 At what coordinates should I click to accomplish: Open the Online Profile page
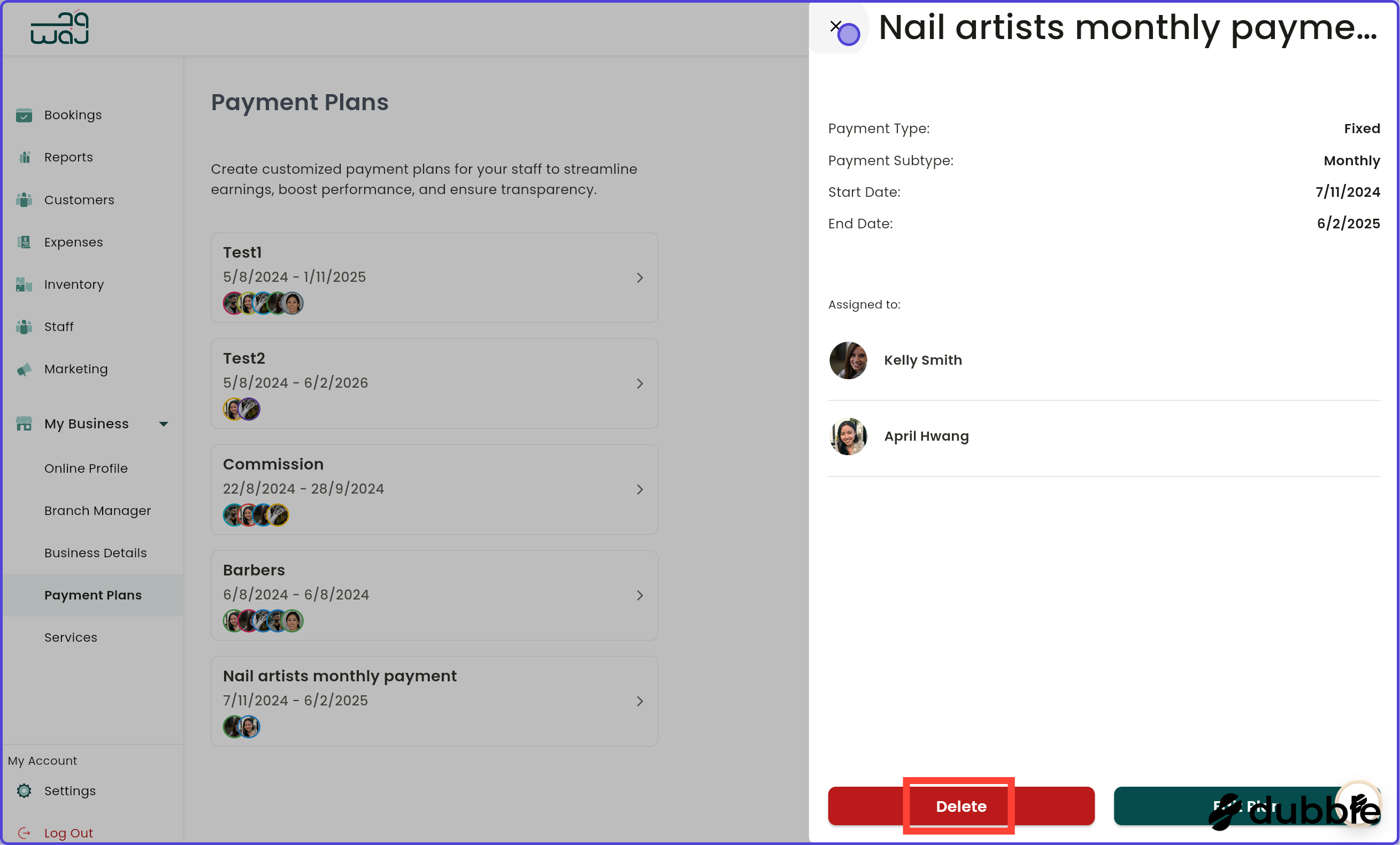click(x=86, y=468)
